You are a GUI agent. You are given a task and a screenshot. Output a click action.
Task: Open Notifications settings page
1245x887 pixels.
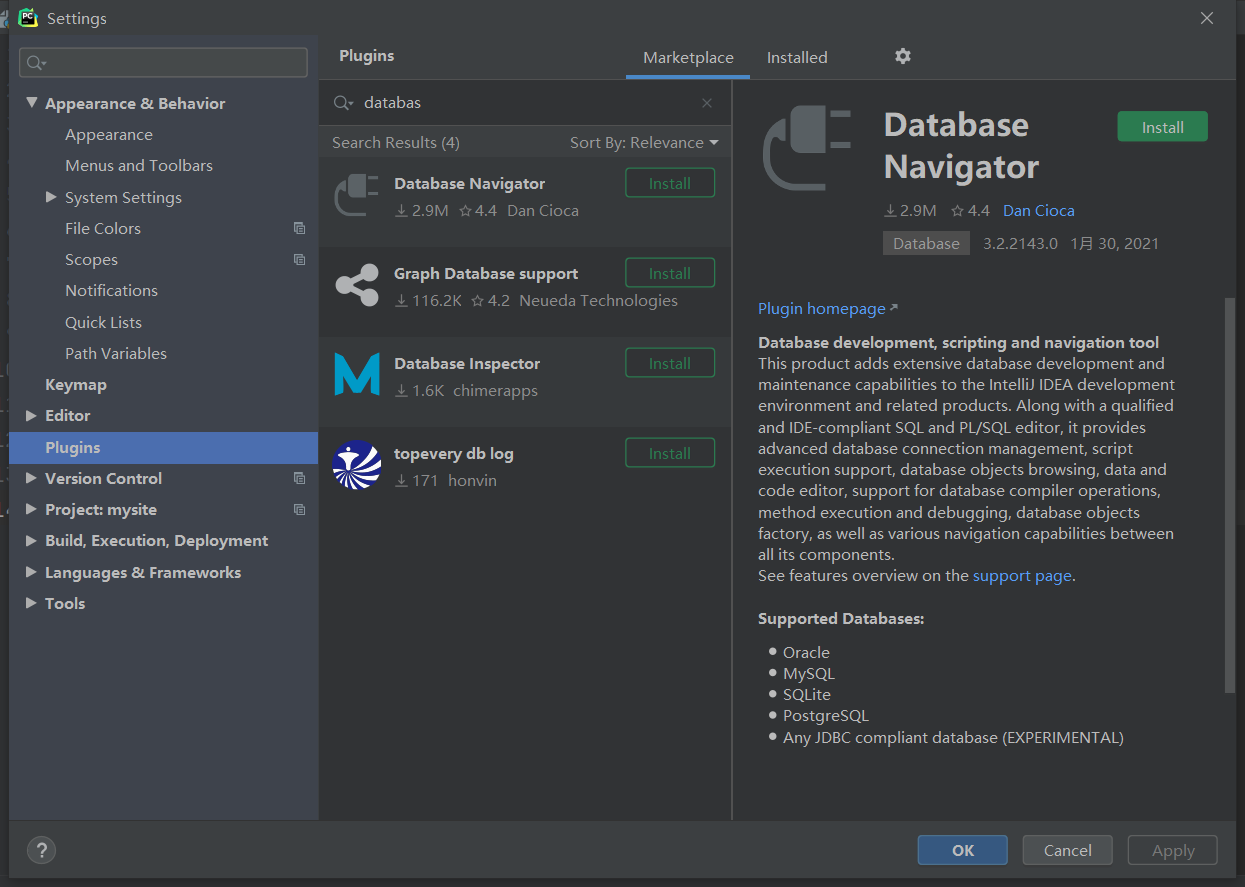[x=112, y=290]
